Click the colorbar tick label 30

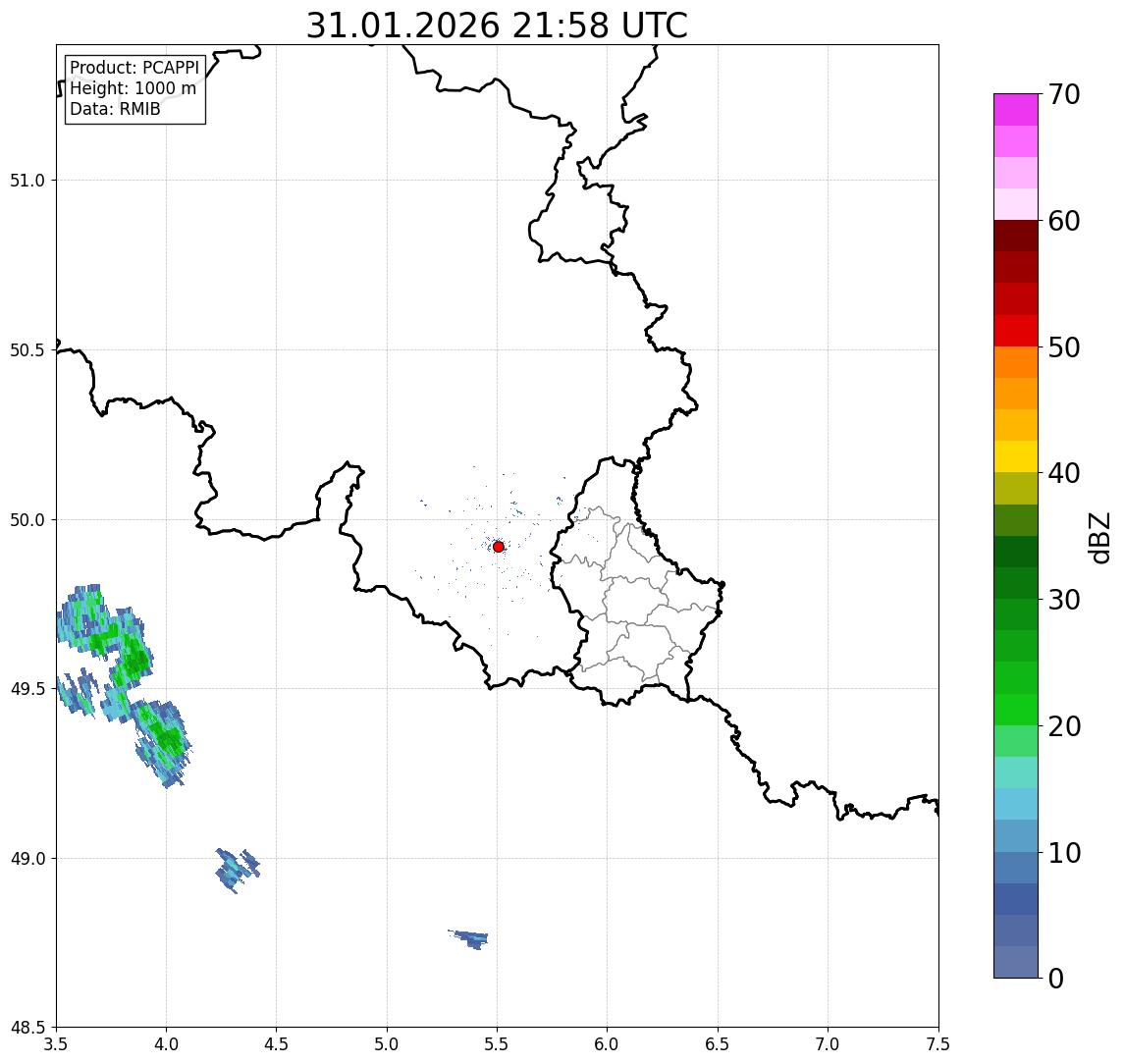point(1064,600)
